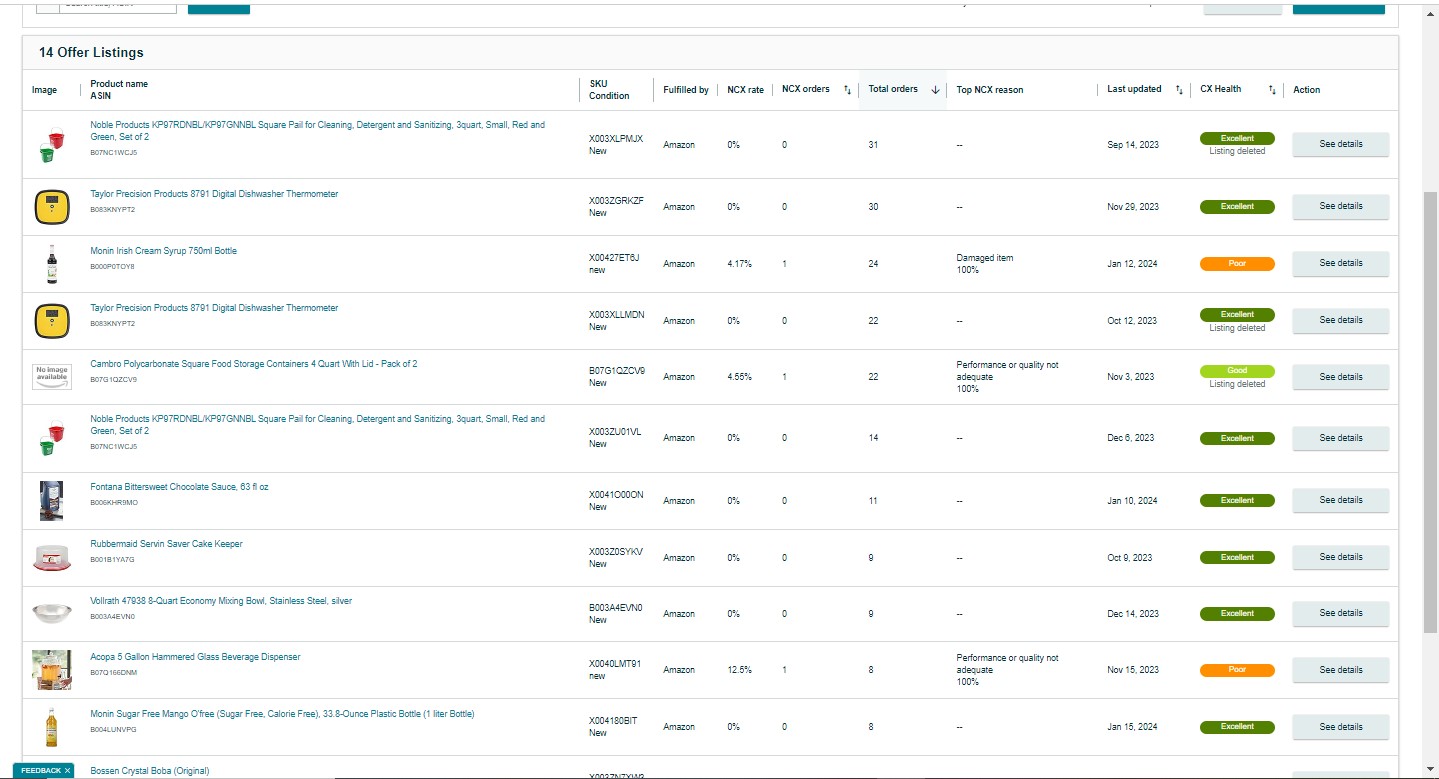Click the Poor CX Health badge for Monin Irish Cream
Viewport: 1439px width, 779px height.
point(1237,264)
